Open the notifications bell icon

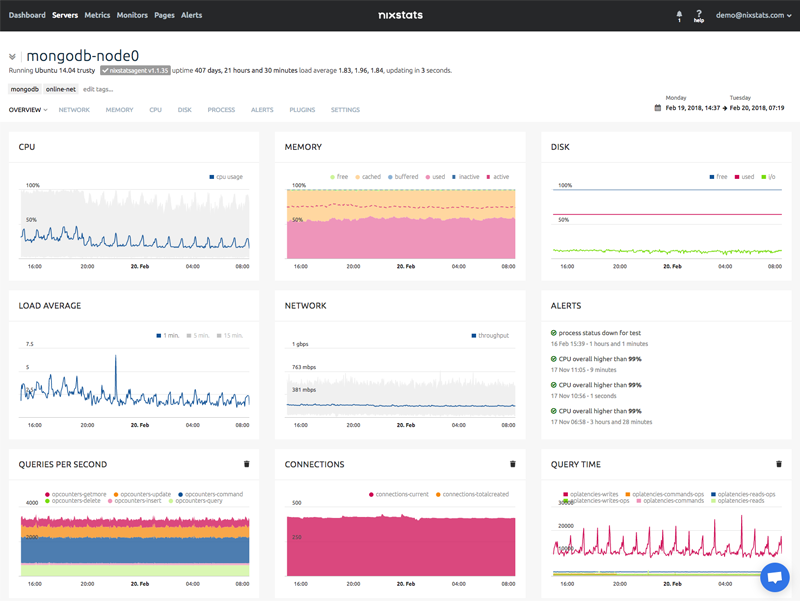[679, 15]
